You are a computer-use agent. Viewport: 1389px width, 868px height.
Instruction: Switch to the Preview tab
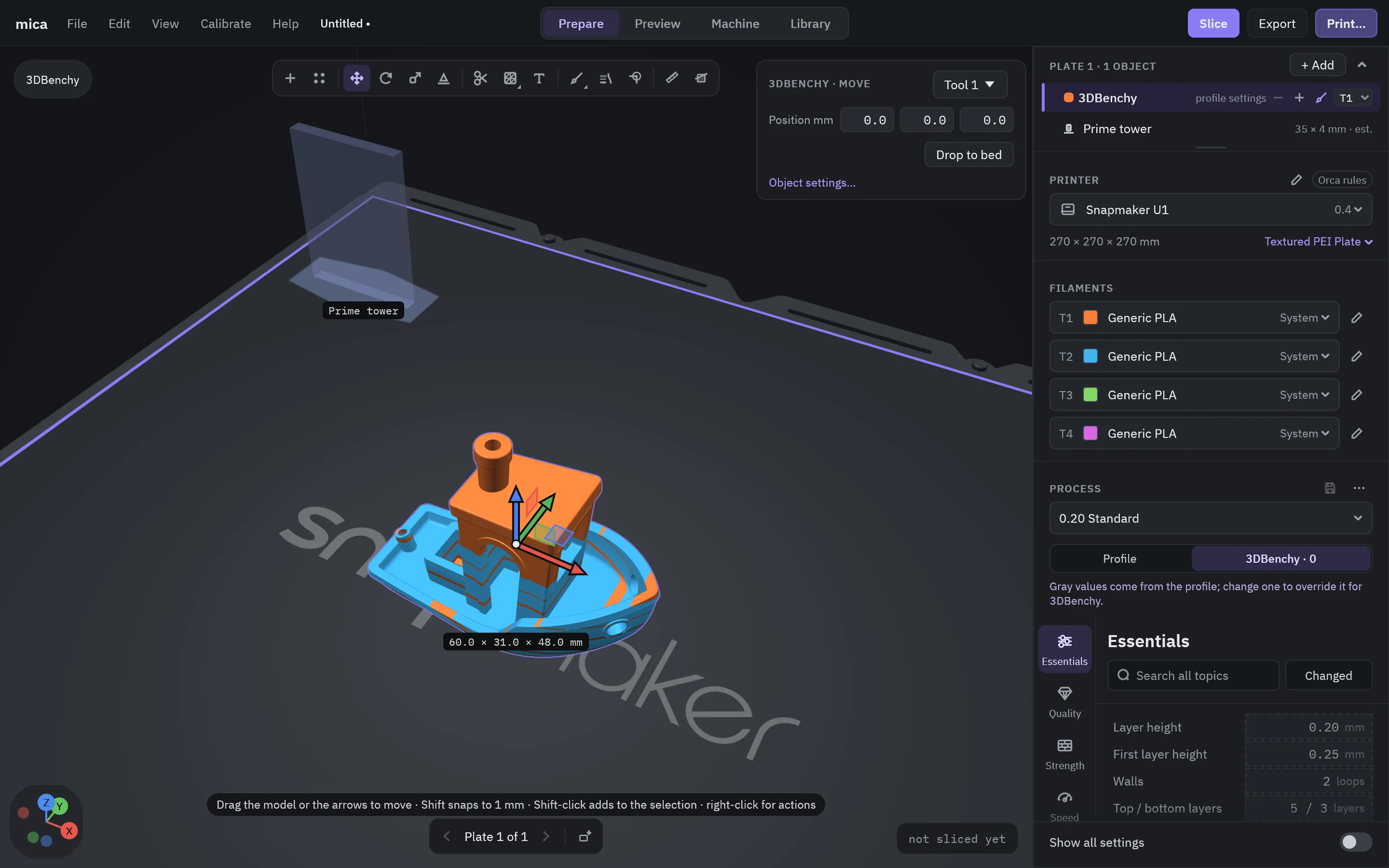[x=657, y=24]
